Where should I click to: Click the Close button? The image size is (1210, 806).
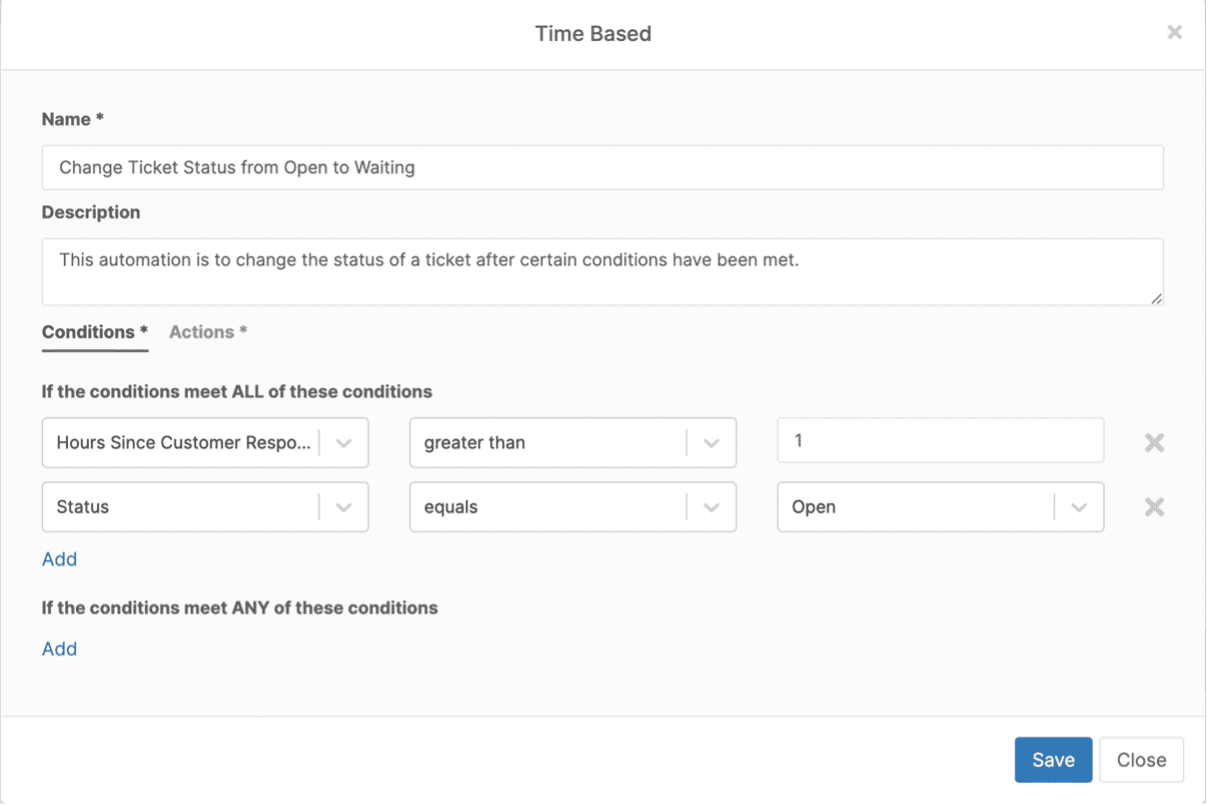(1141, 759)
